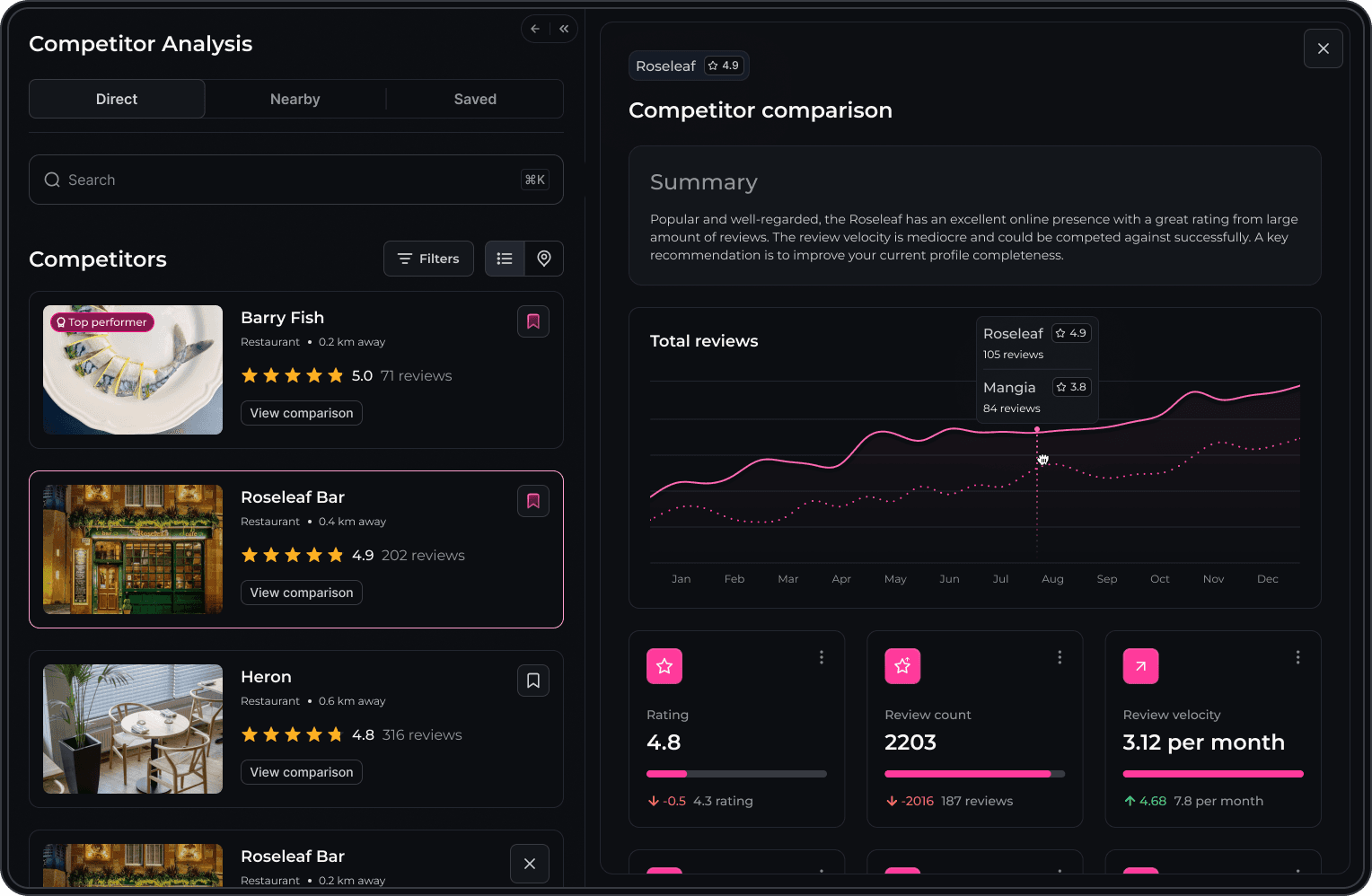View comparison for Roseleaf Bar with 202 reviews
Screen dimensions: 1372x896
[302, 593]
